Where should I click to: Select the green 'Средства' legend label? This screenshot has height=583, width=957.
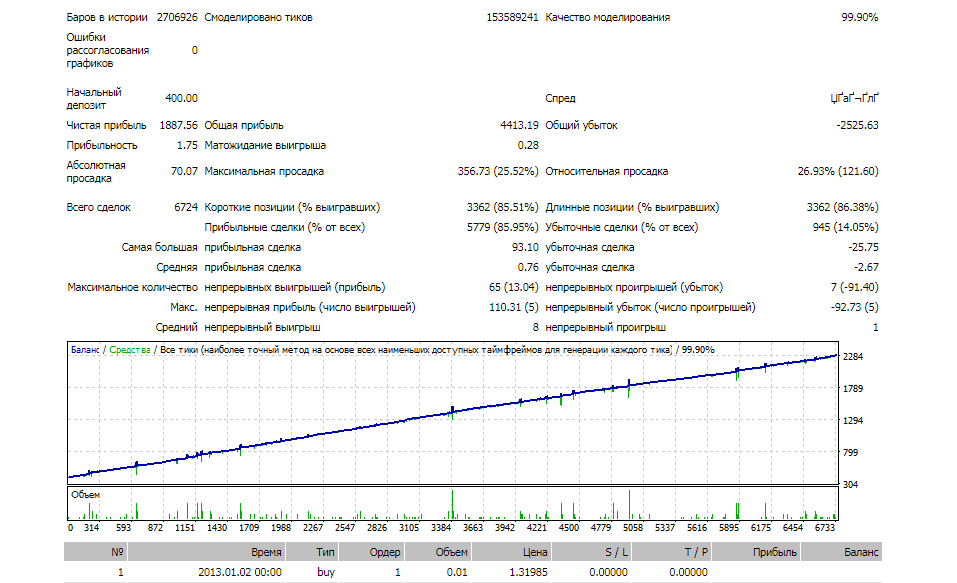pyautogui.click(x=130, y=350)
